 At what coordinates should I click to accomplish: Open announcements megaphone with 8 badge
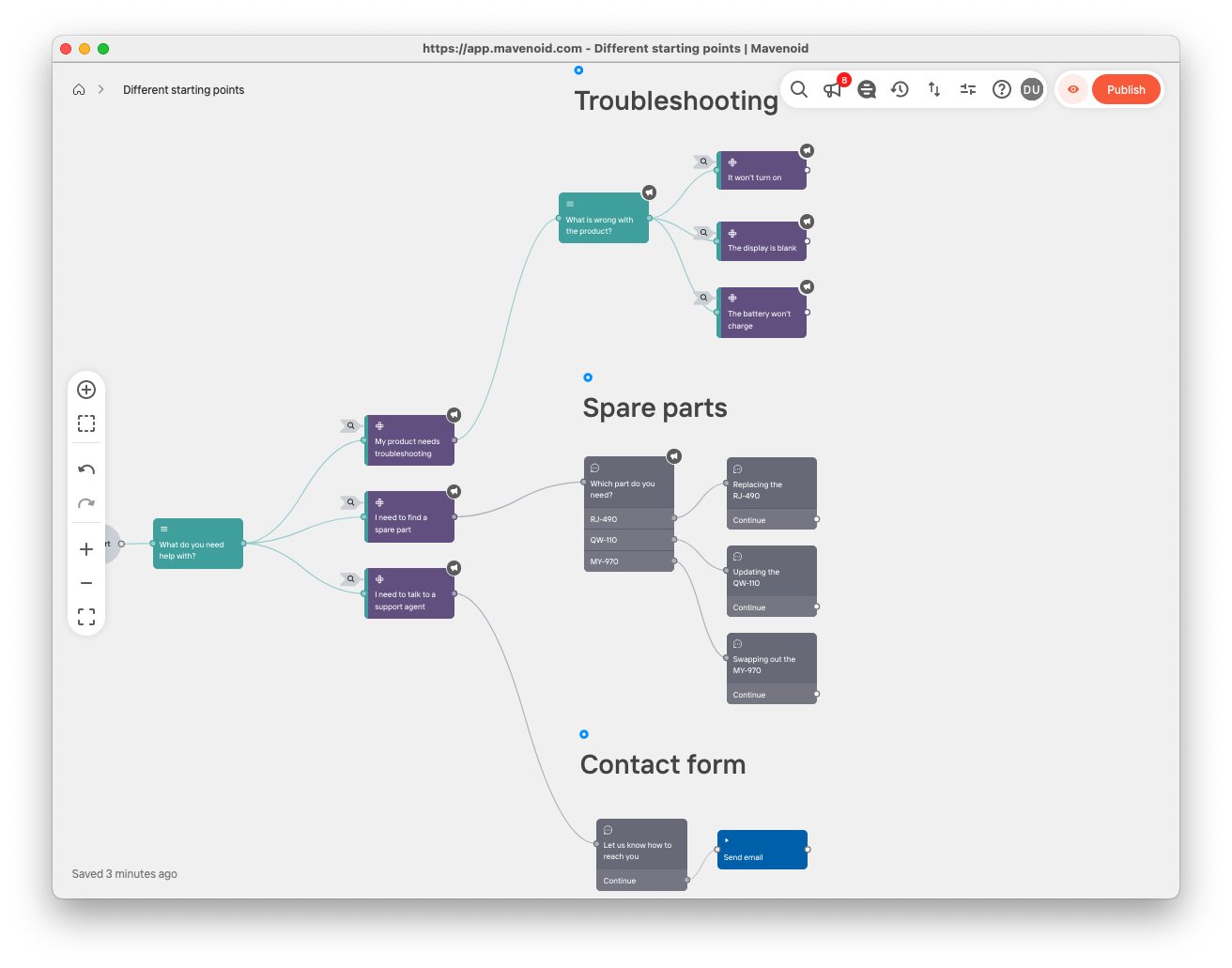pyautogui.click(x=832, y=89)
